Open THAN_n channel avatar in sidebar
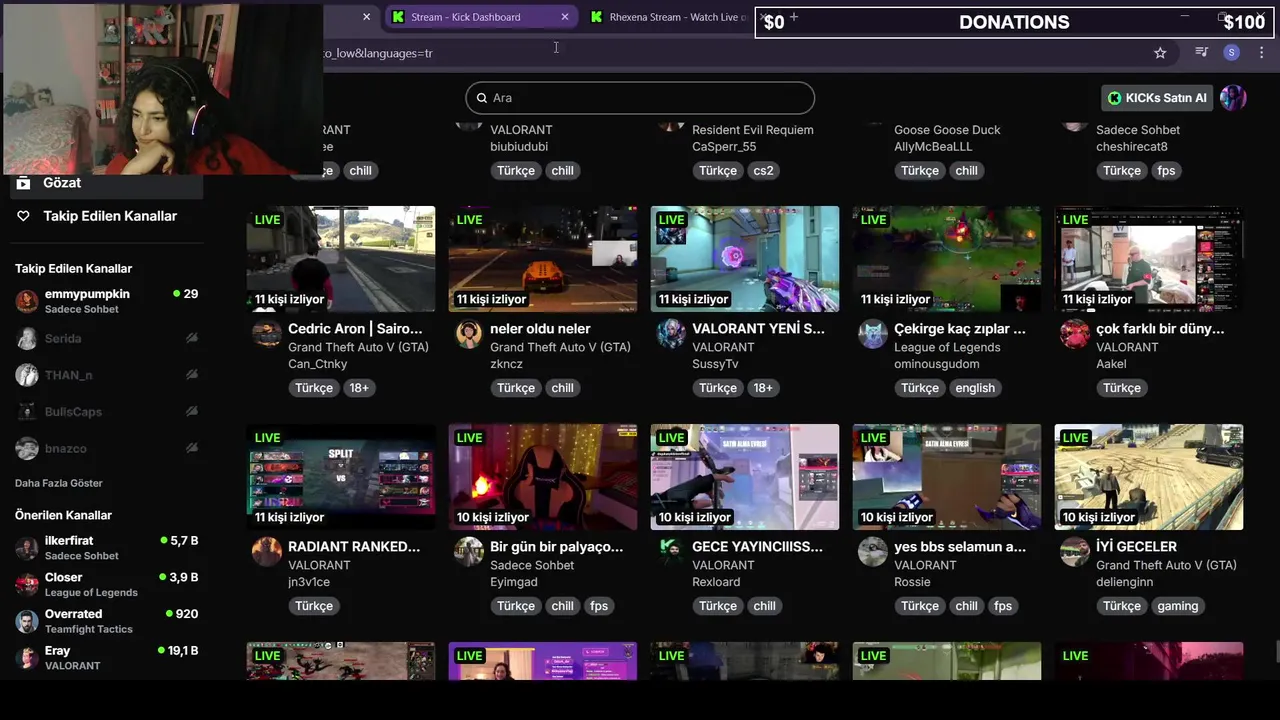This screenshot has height=720, width=1280. [x=27, y=375]
